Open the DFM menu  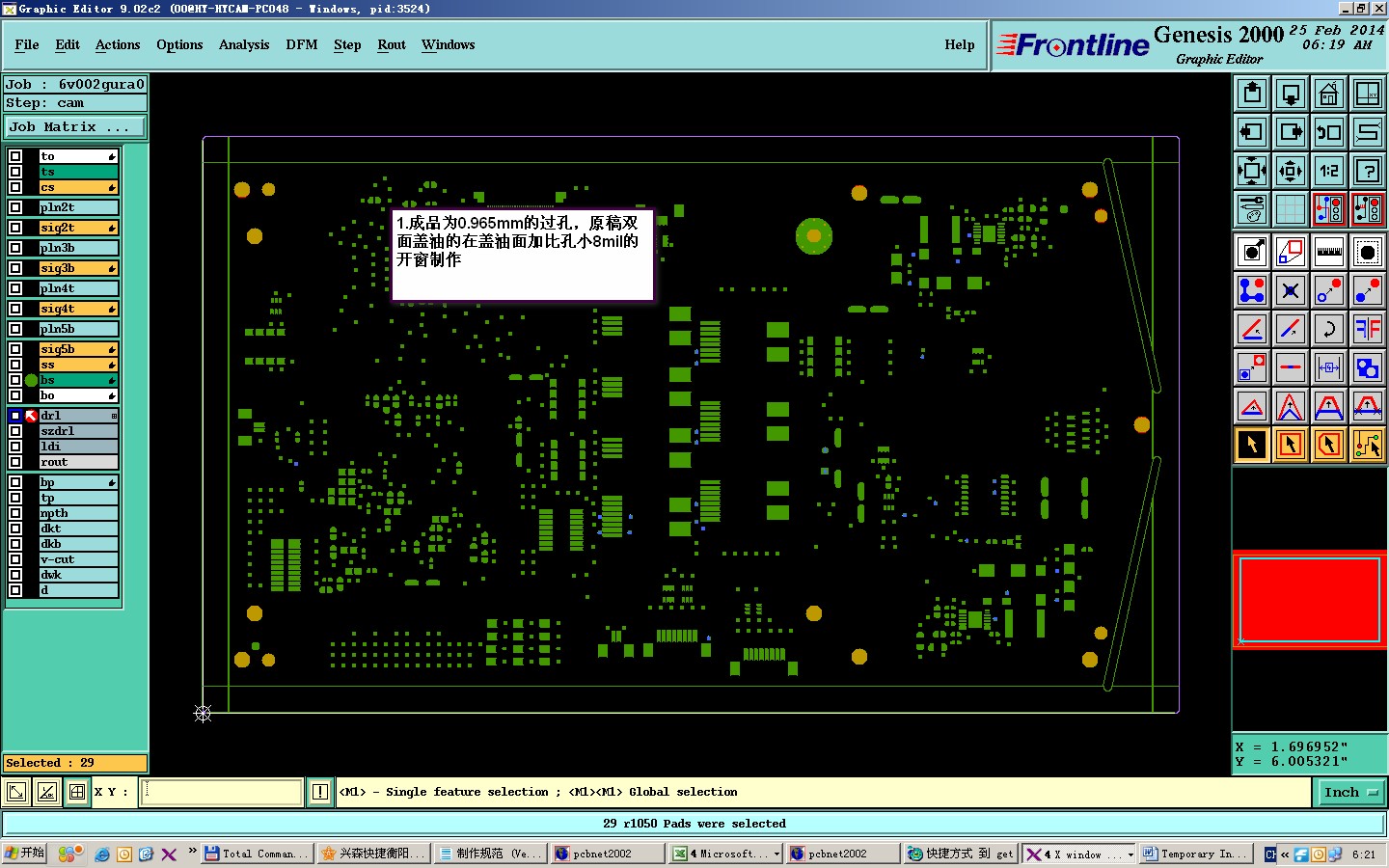pos(302,44)
